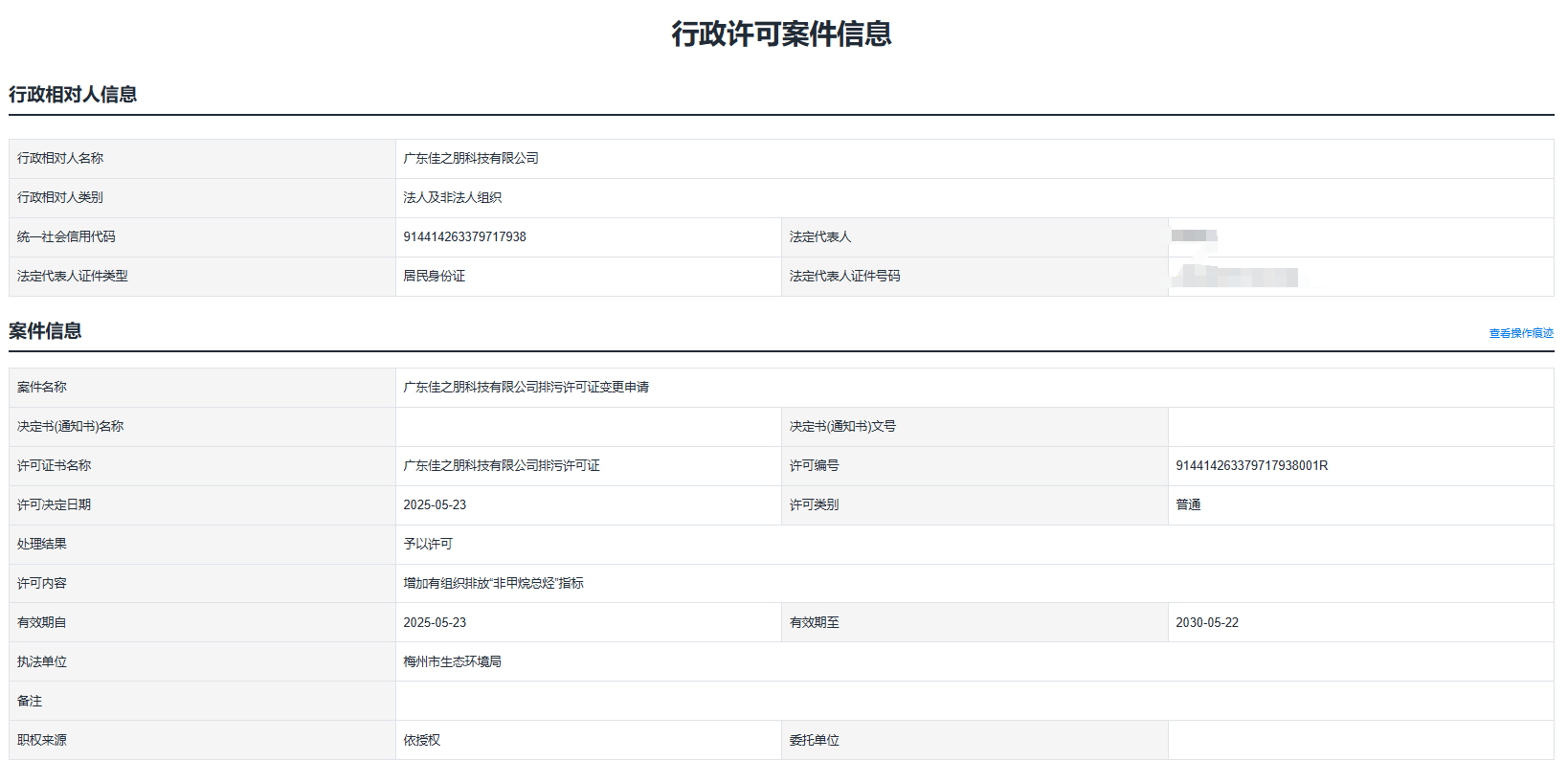Click the 许可决定日期 value 2025-05-23
Screen dimensions: 1568x783
[x=435, y=505]
